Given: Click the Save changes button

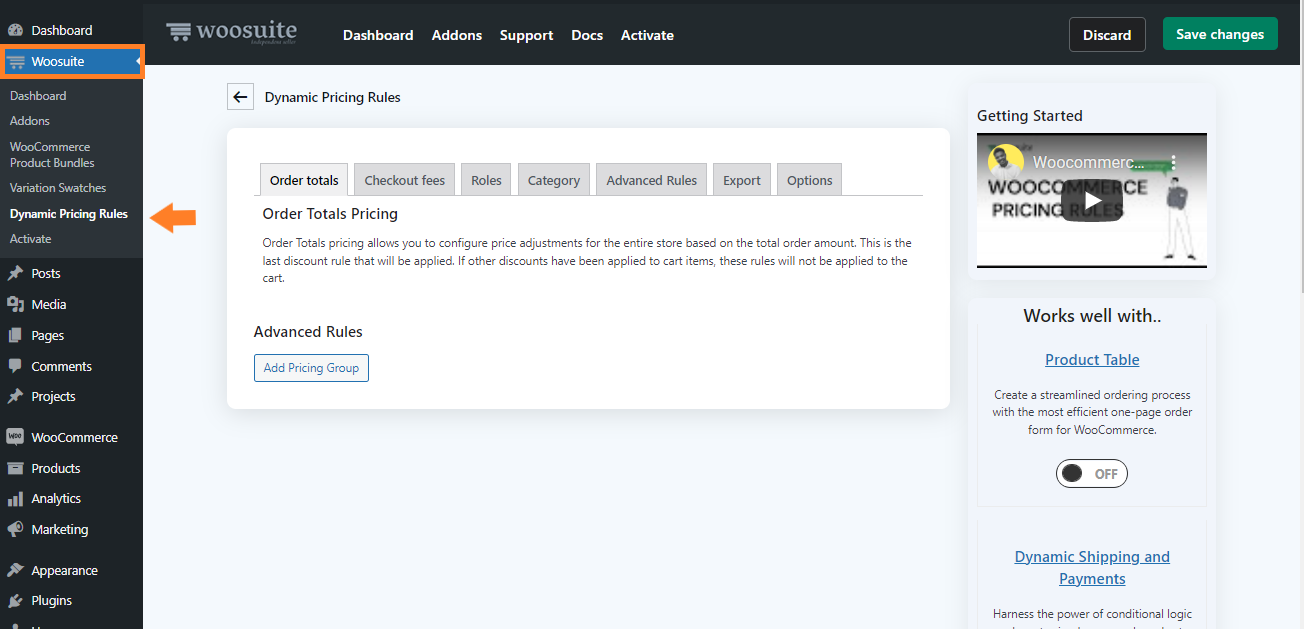Looking at the screenshot, I should tap(1220, 34).
